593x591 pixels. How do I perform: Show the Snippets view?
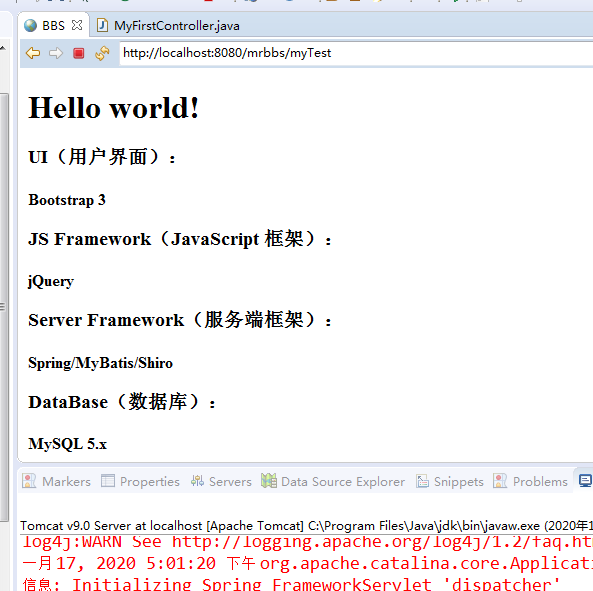[450, 481]
